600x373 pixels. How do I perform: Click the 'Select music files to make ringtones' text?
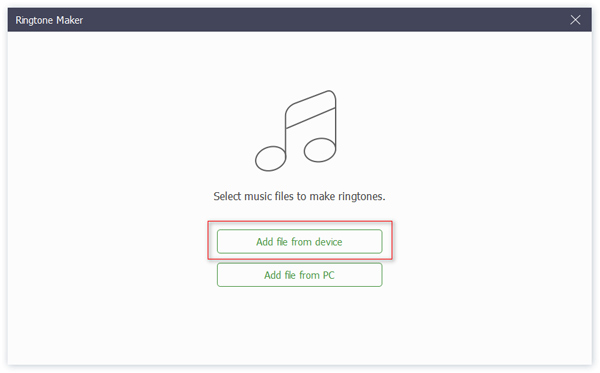[299, 196]
